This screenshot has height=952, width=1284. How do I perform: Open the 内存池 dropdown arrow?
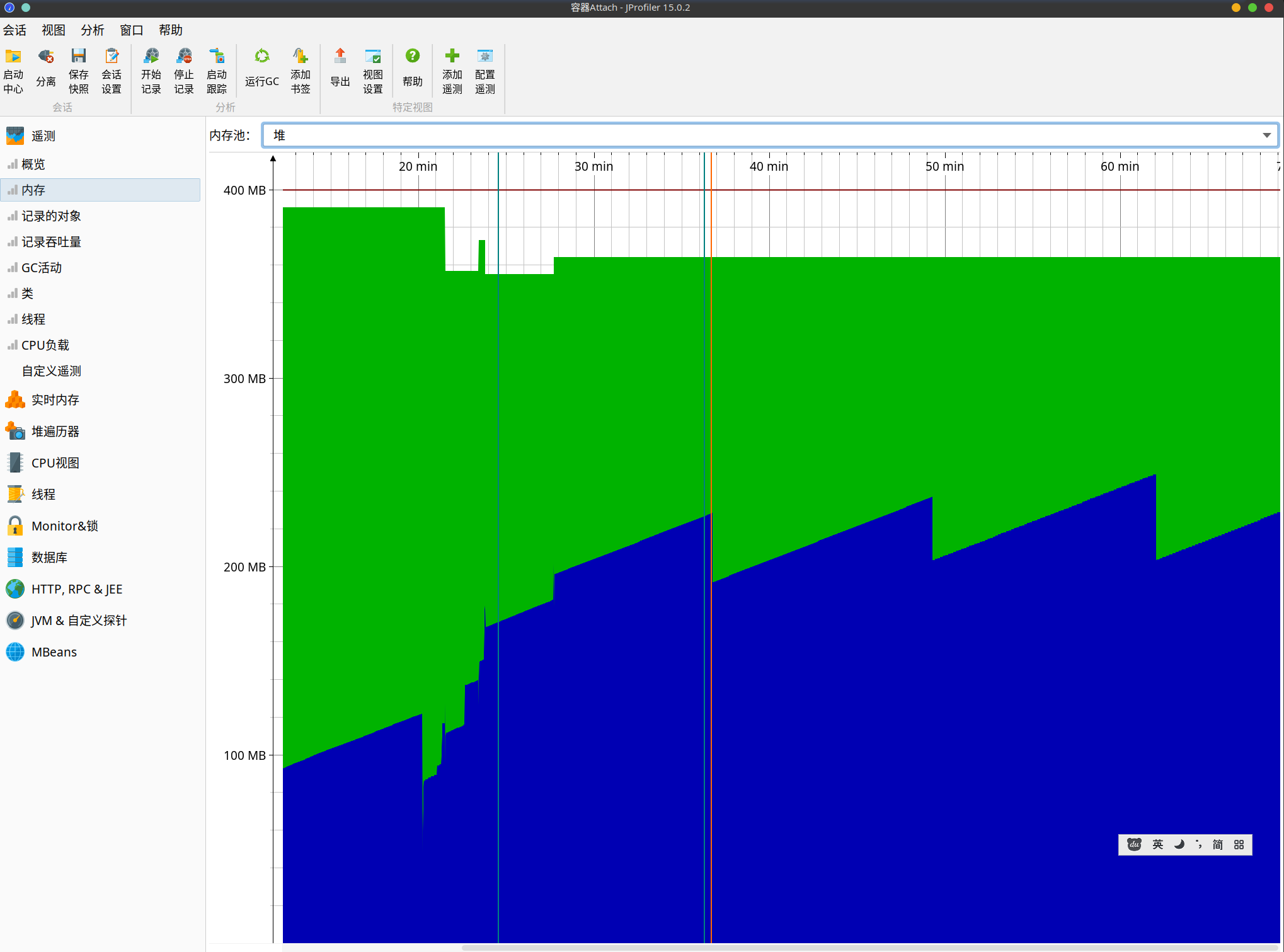coord(1266,135)
